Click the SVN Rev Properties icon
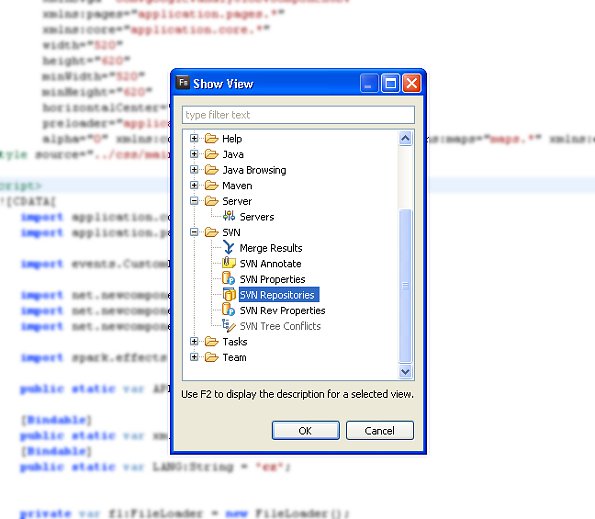The width and height of the screenshot is (595, 519). 228,310
